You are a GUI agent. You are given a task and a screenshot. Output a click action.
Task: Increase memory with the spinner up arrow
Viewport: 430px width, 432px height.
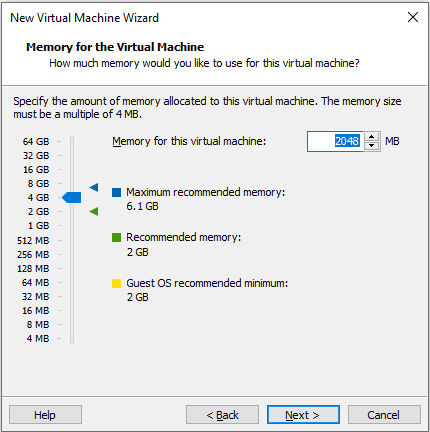[371, 137]
